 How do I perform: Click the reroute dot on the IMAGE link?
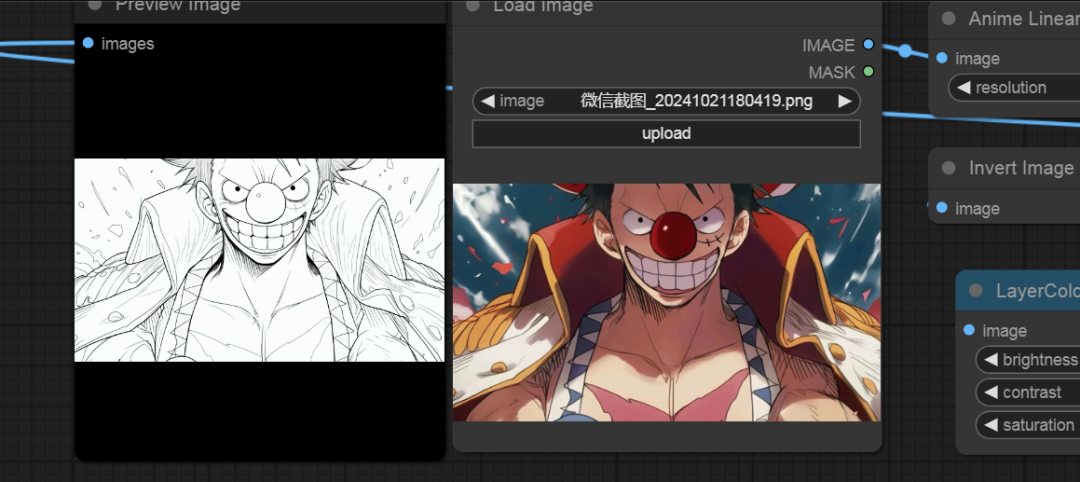[905, 50]
